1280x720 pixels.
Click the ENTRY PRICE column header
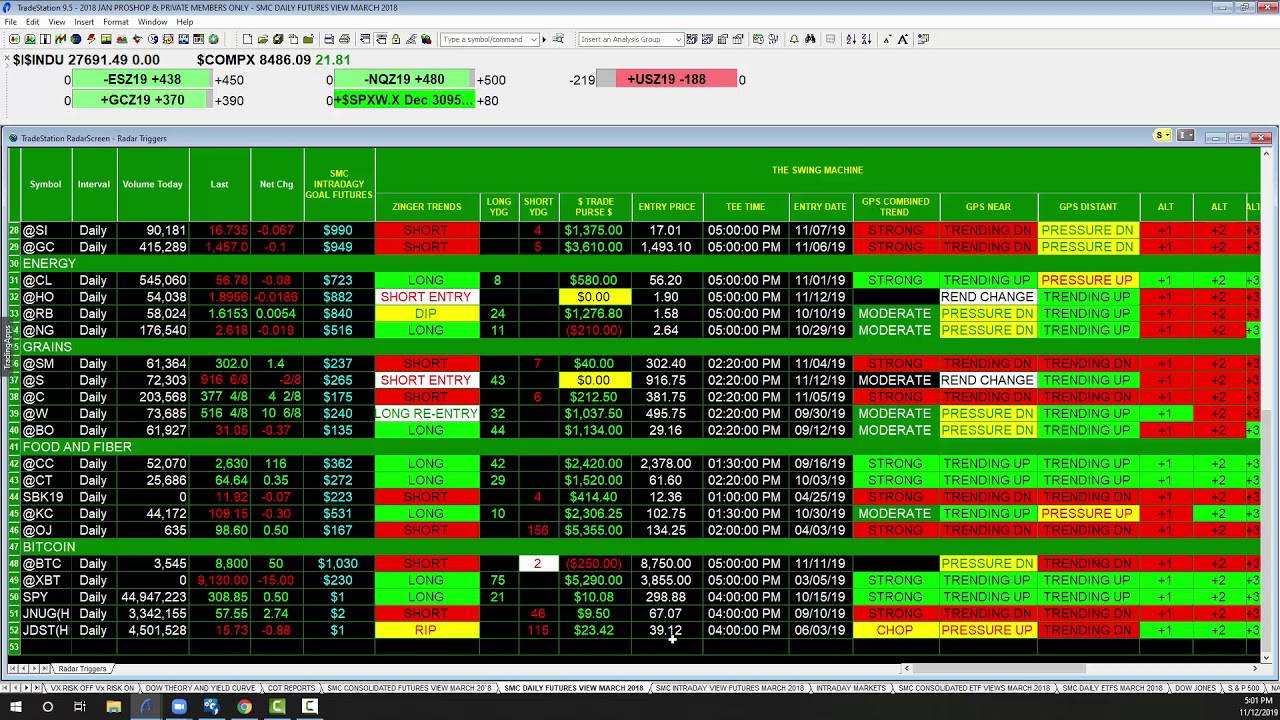coord(666,207)
